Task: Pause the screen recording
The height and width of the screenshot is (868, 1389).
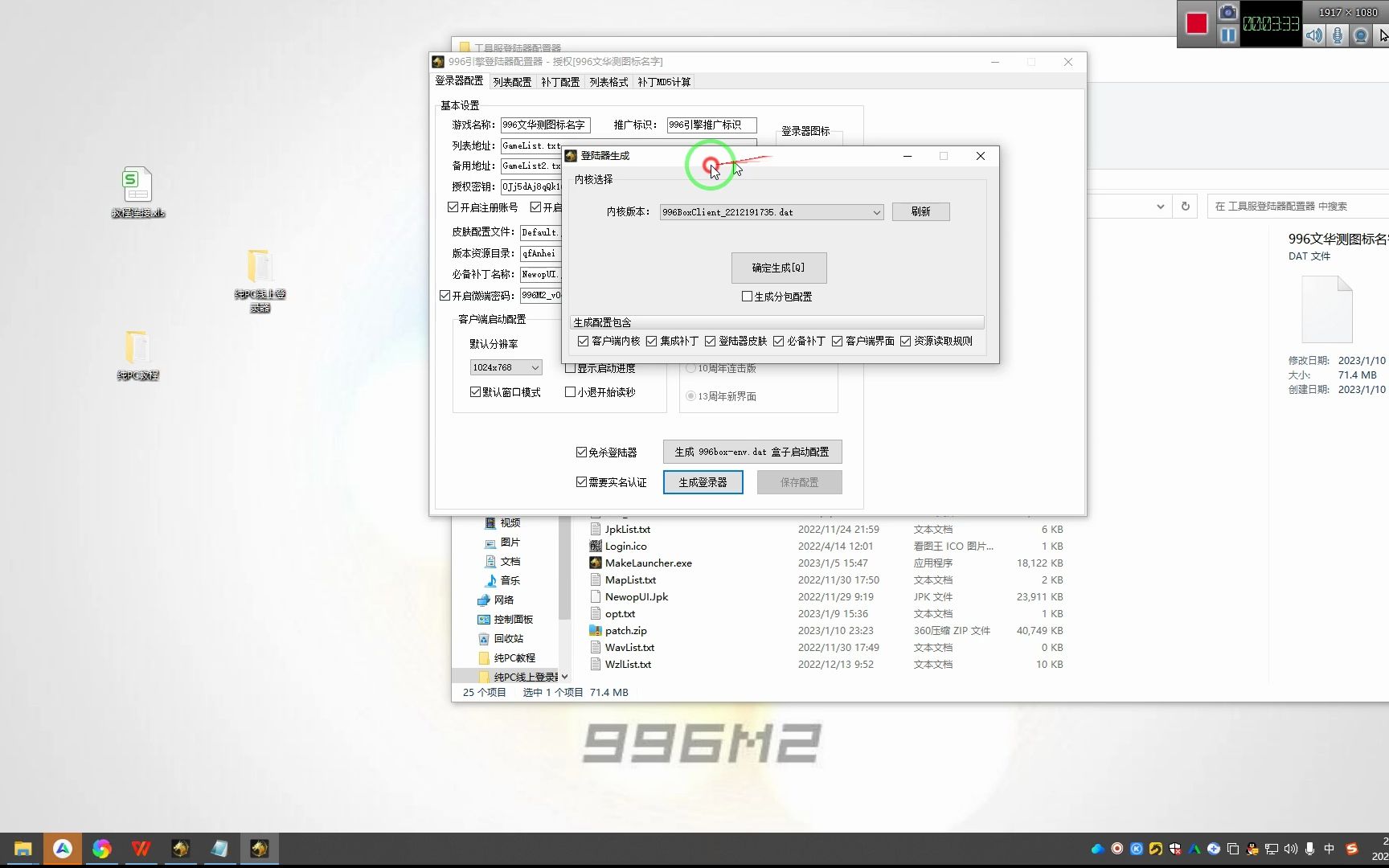Action: pos(1227,35)
